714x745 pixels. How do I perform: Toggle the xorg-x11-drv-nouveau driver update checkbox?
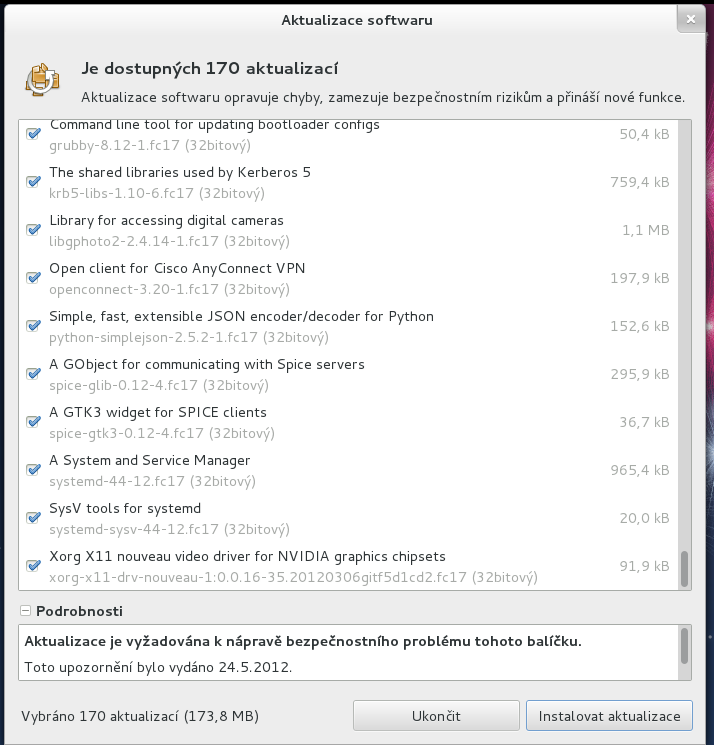click(x=33, y=566)
